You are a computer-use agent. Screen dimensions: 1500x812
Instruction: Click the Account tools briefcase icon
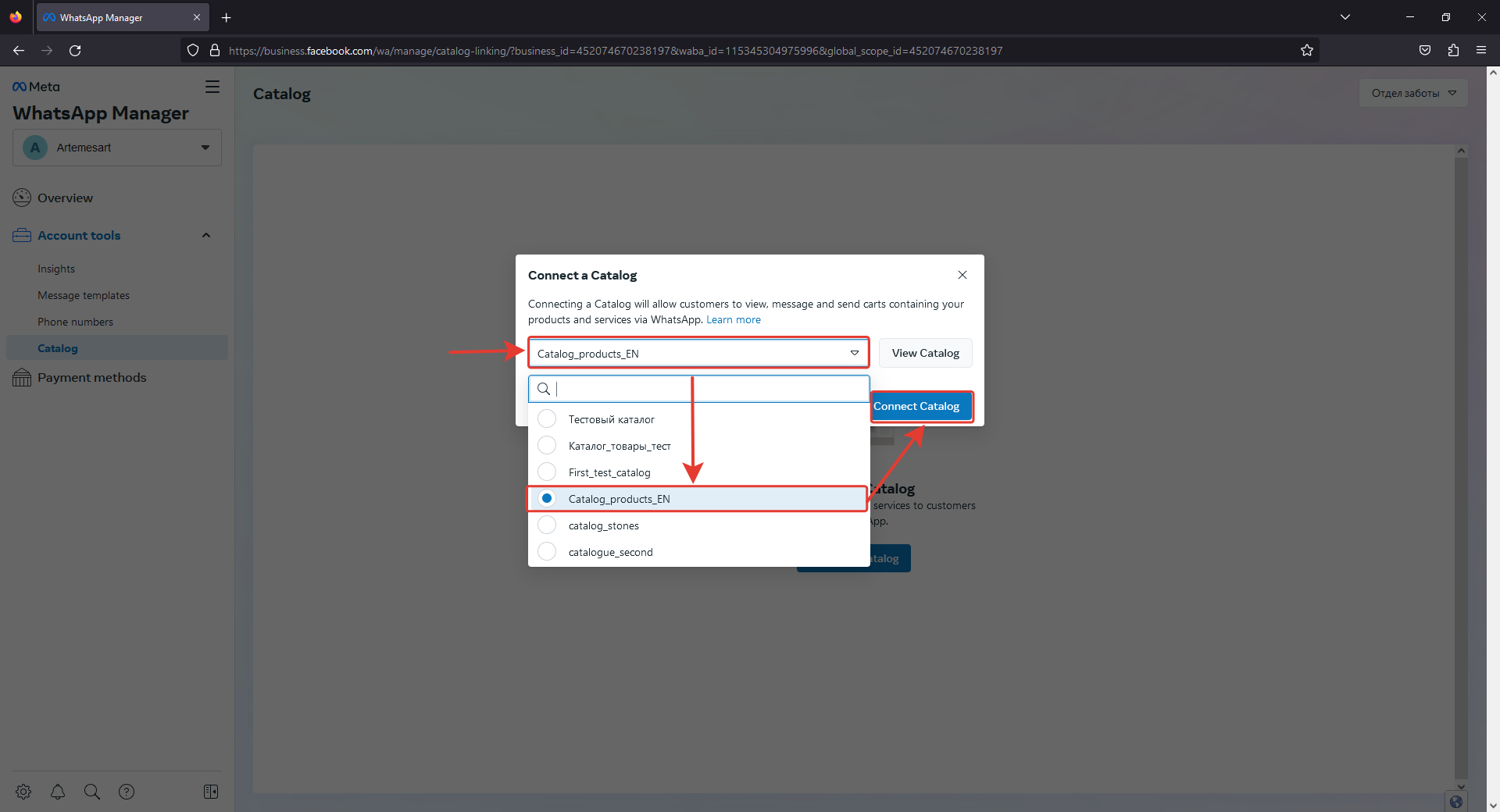click(x=22, y=235)
